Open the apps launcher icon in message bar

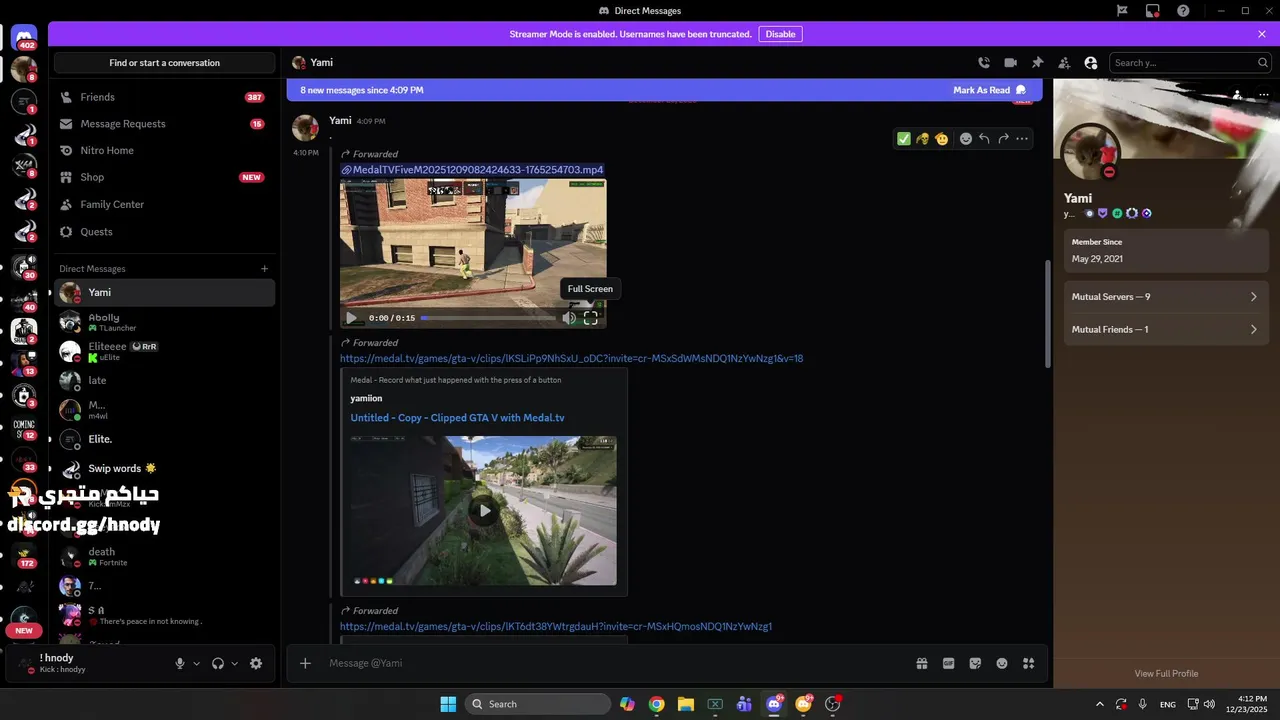[1028, 663]
